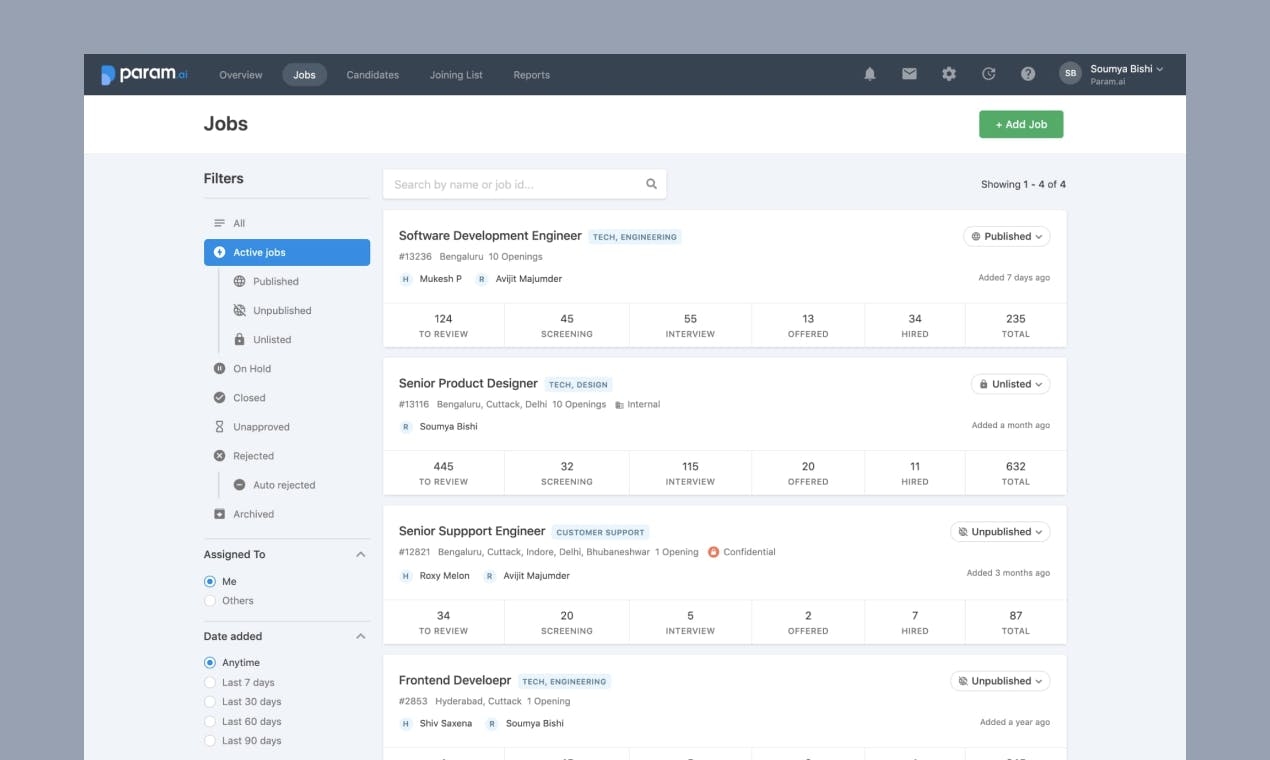Image resolution: width=1270 pixels, height=760 pixels.
Task: Open the Unlisted status dropdown on Senior Product Designer
Action: click(x=1011, y=384)
